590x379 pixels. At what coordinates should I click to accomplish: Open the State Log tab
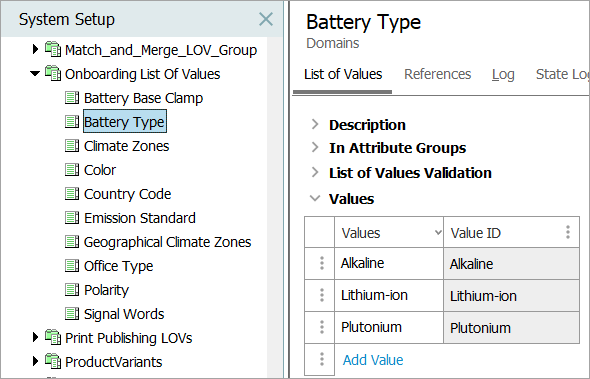(x=562, y=74)
